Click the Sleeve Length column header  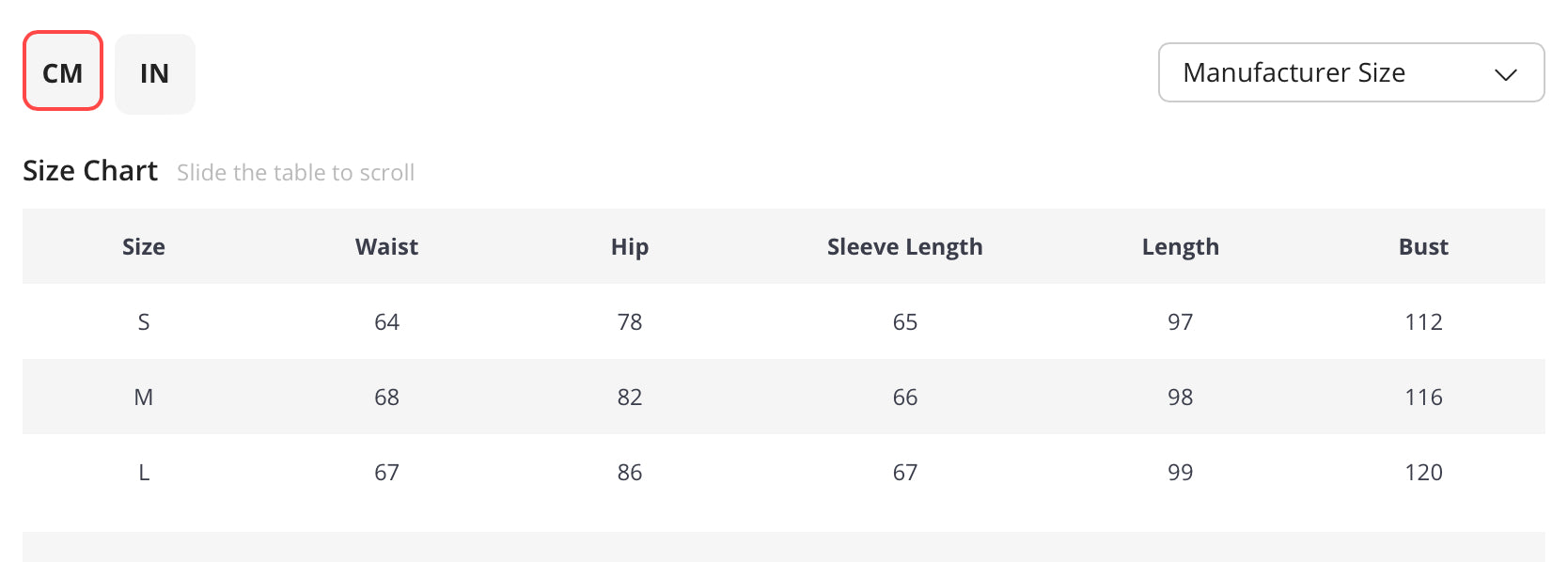click(x=904, y=247)
